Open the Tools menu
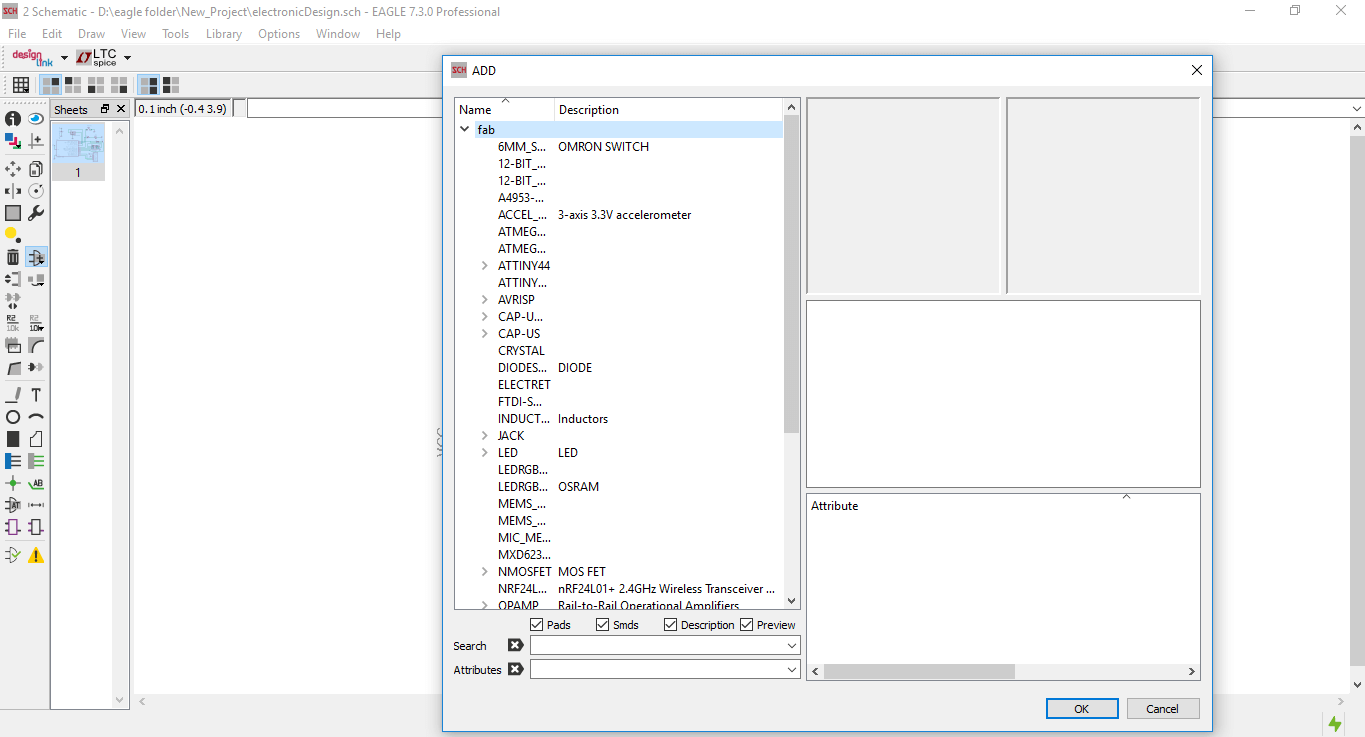The height and width of the screenshot is (737, 1365). pos(175,33)
